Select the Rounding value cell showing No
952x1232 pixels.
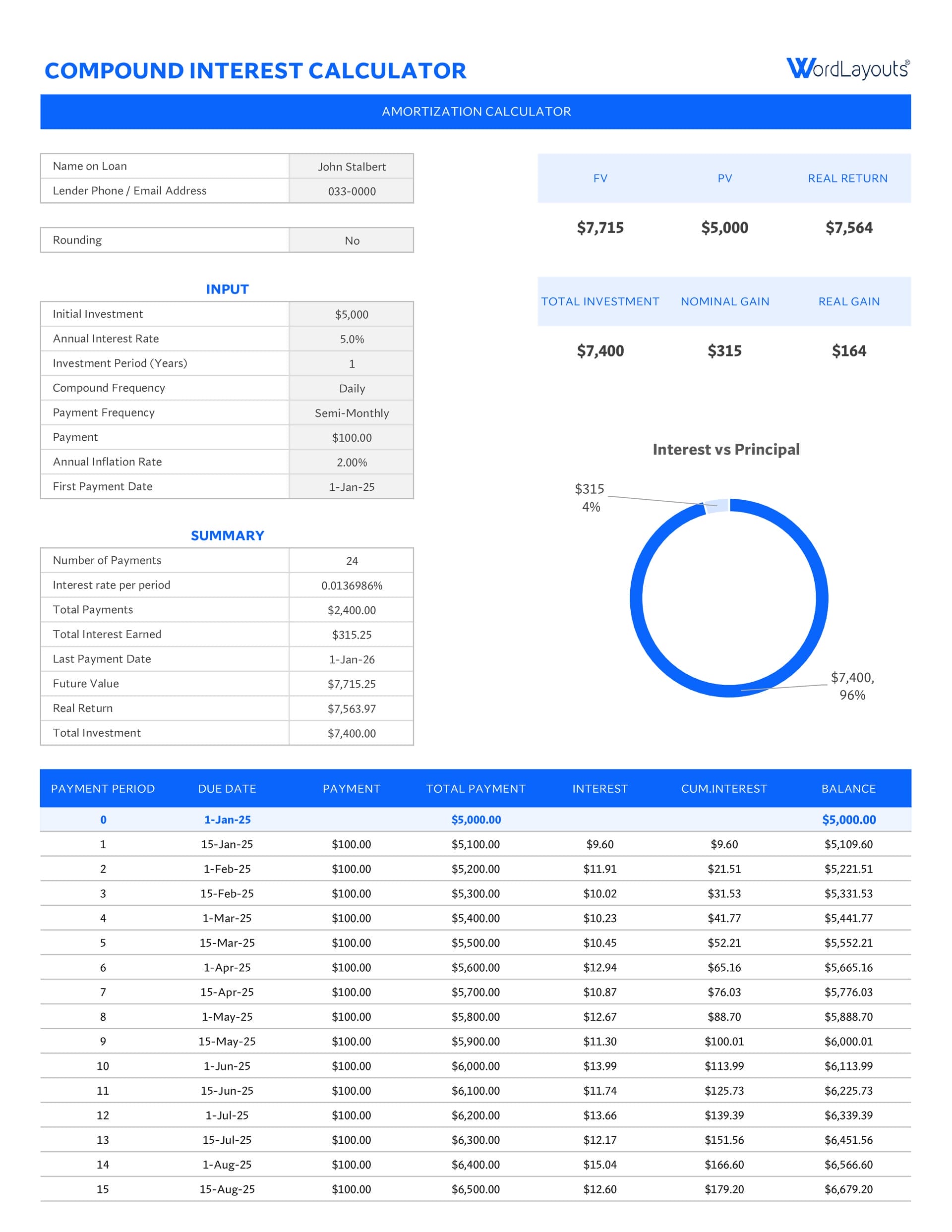coord(351,240)
